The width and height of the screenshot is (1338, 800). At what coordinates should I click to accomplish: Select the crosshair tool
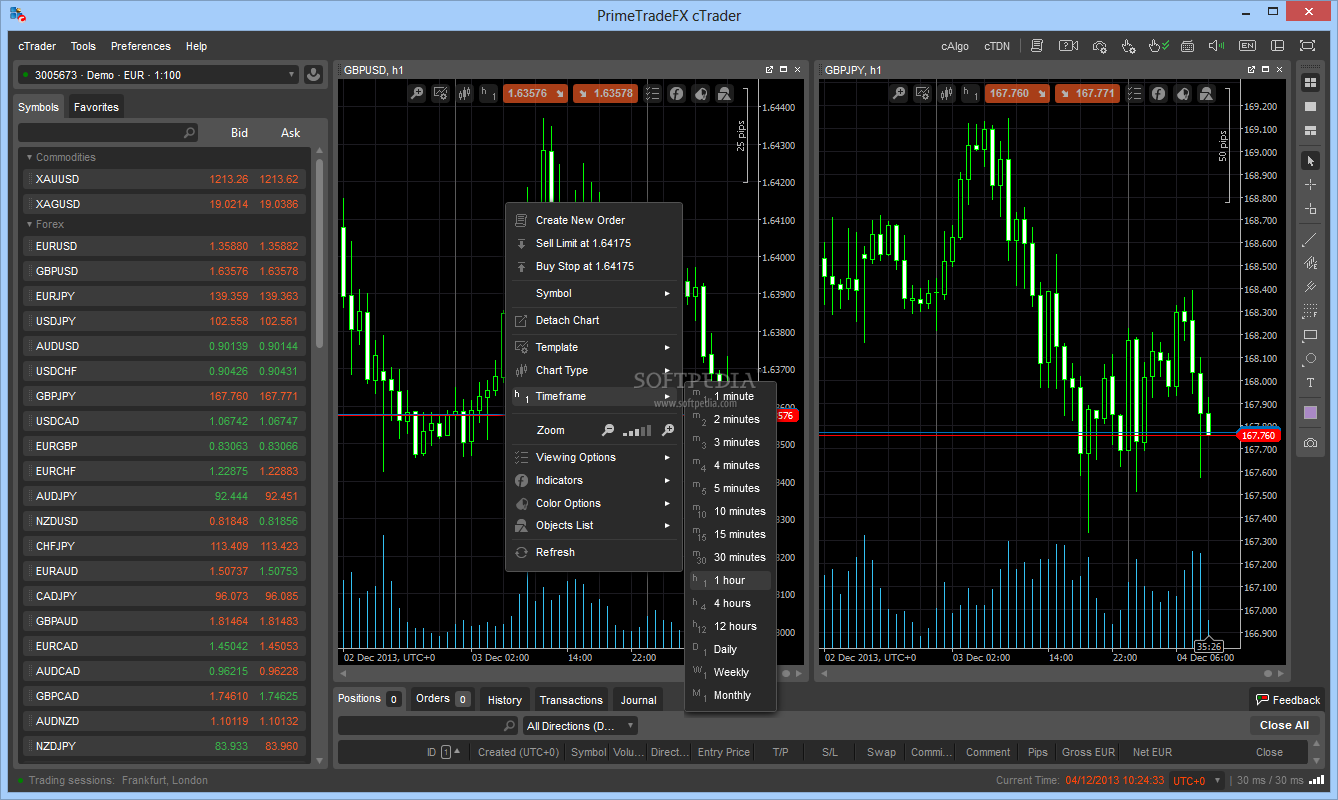coord(1310,185)
